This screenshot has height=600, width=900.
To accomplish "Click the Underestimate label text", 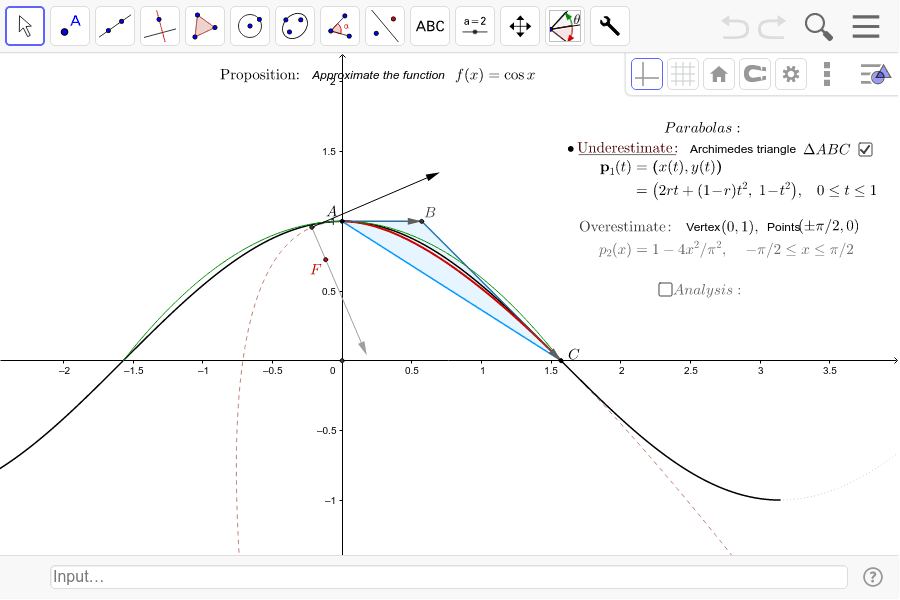I will [627, 148].
